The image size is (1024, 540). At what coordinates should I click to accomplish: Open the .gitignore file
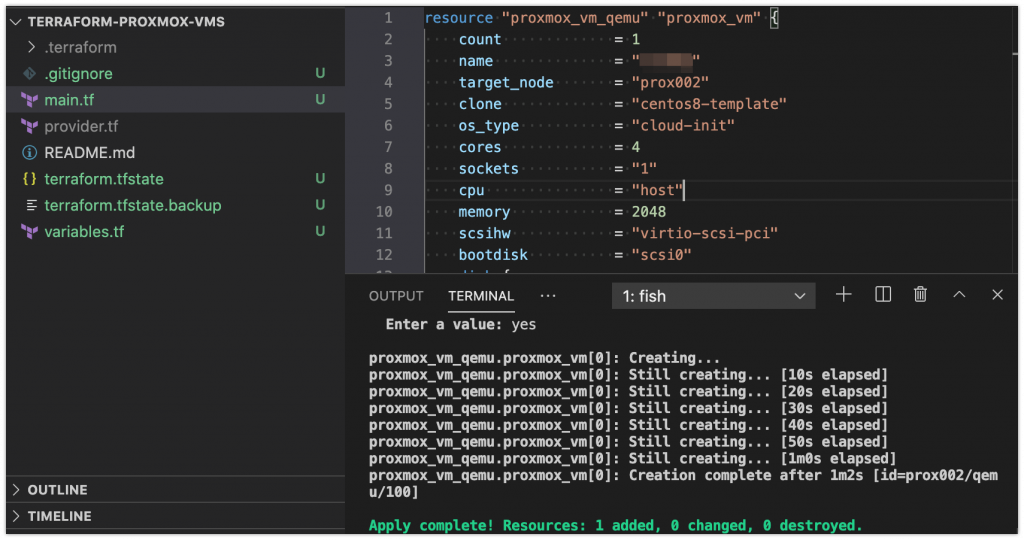pos(78,74)
